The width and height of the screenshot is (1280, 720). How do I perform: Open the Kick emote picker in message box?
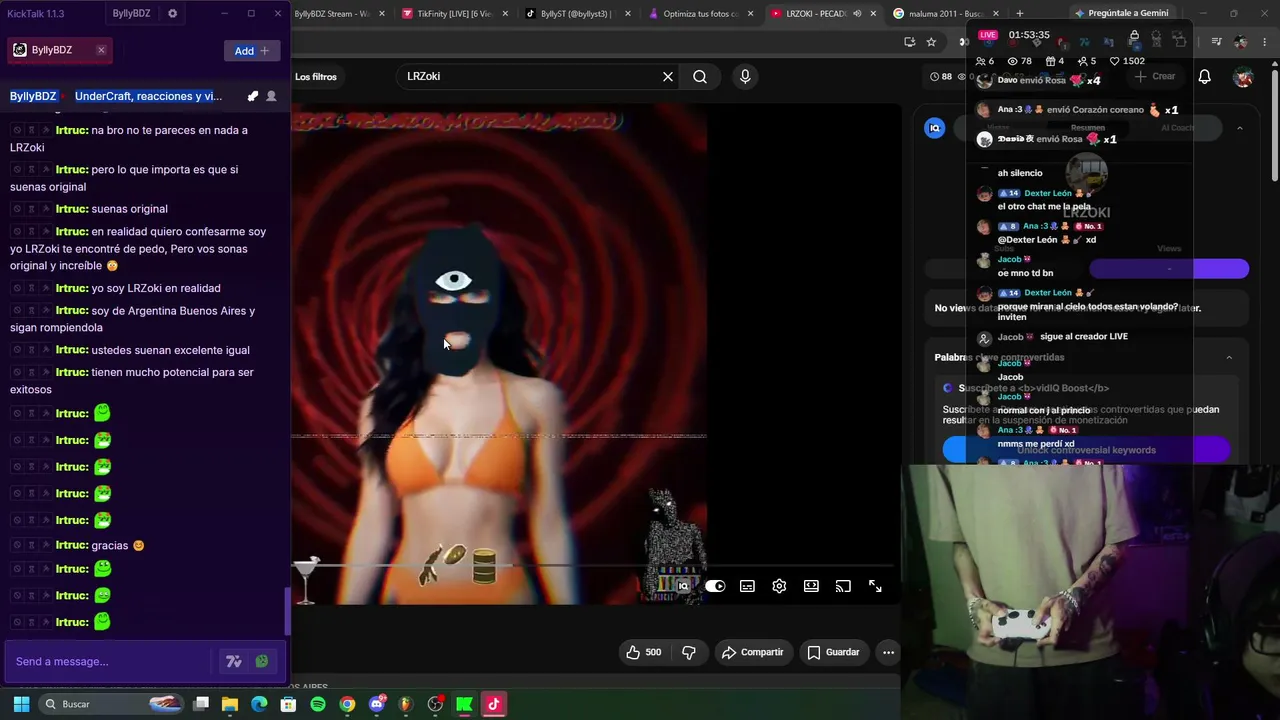262,661
